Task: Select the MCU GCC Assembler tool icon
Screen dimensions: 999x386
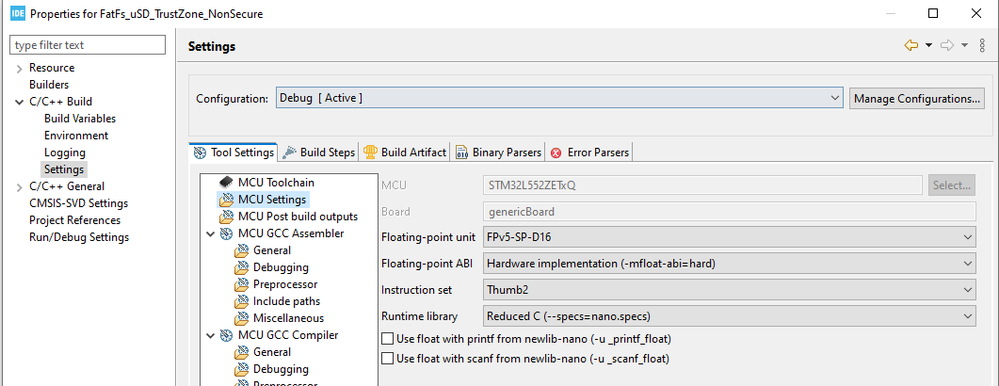Action: click(226, 234)
